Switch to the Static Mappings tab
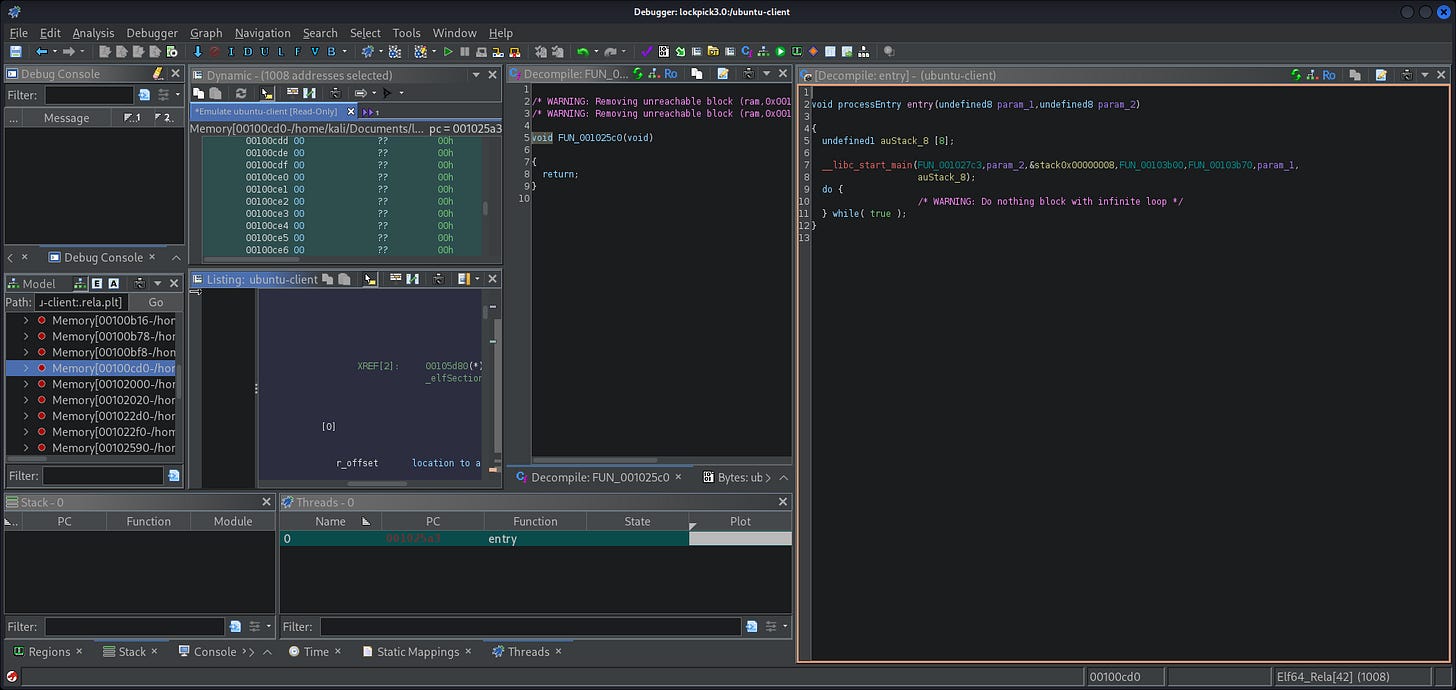Screen dimensions: 1456x690 (417, 651)
